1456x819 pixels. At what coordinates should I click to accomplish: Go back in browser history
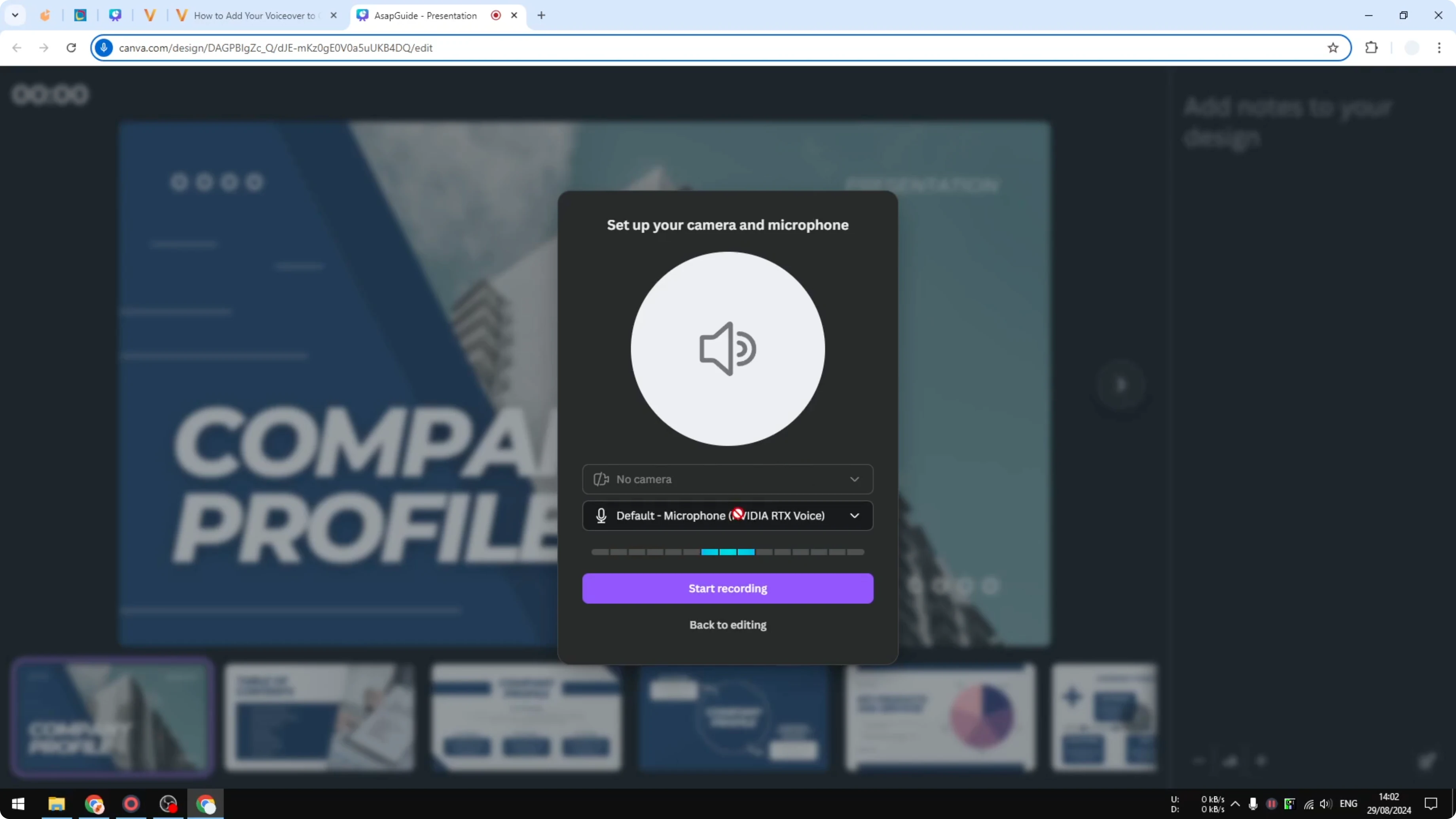coord(17,48)
